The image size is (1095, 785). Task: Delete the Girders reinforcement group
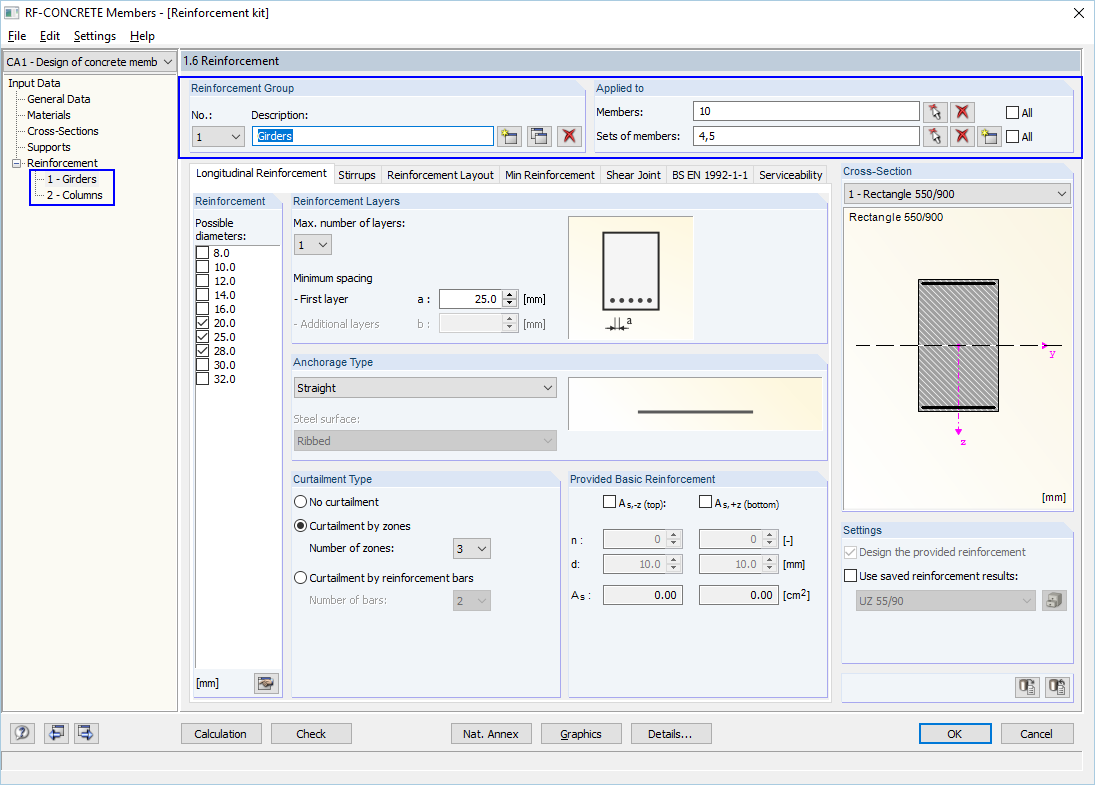coord(568,135)
